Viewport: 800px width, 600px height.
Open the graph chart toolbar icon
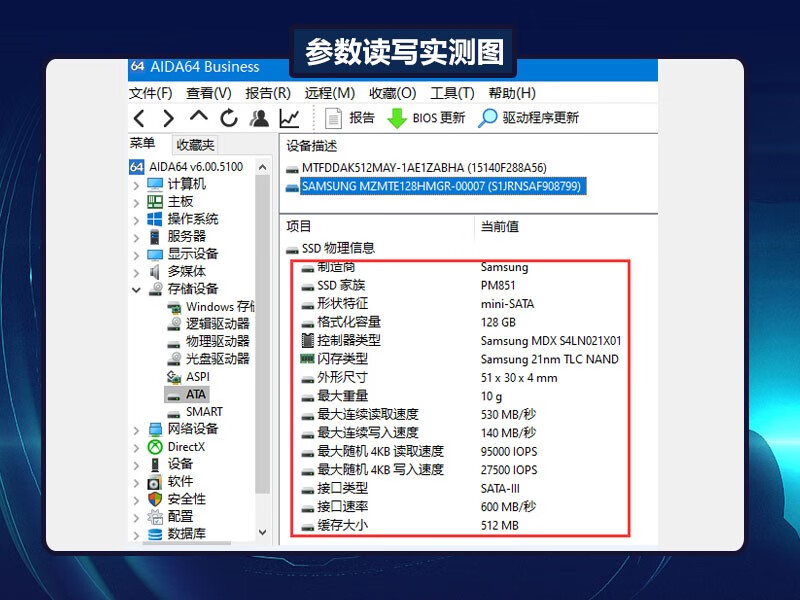[289, 118]
